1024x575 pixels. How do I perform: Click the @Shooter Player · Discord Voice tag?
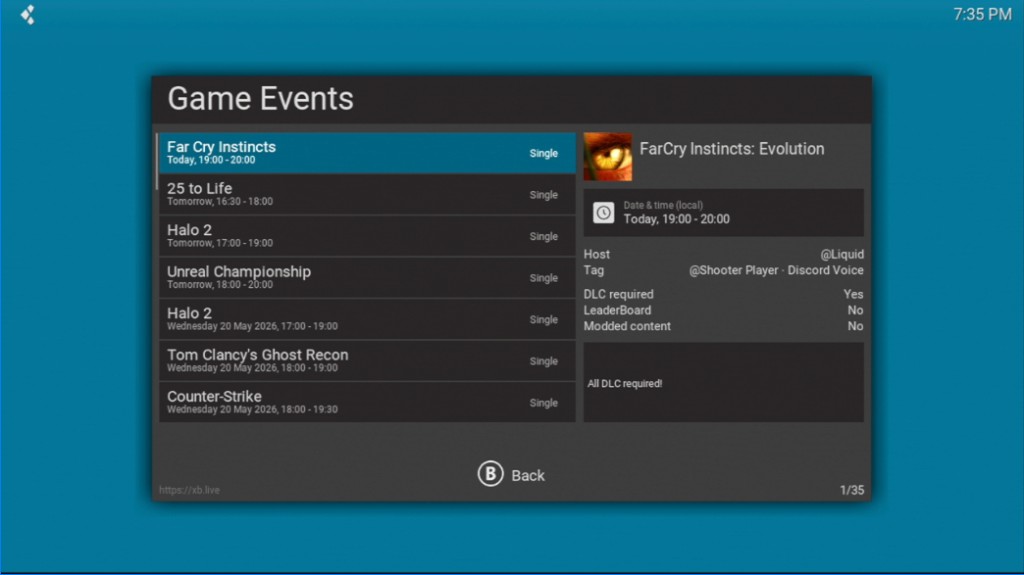click(776, 271)
